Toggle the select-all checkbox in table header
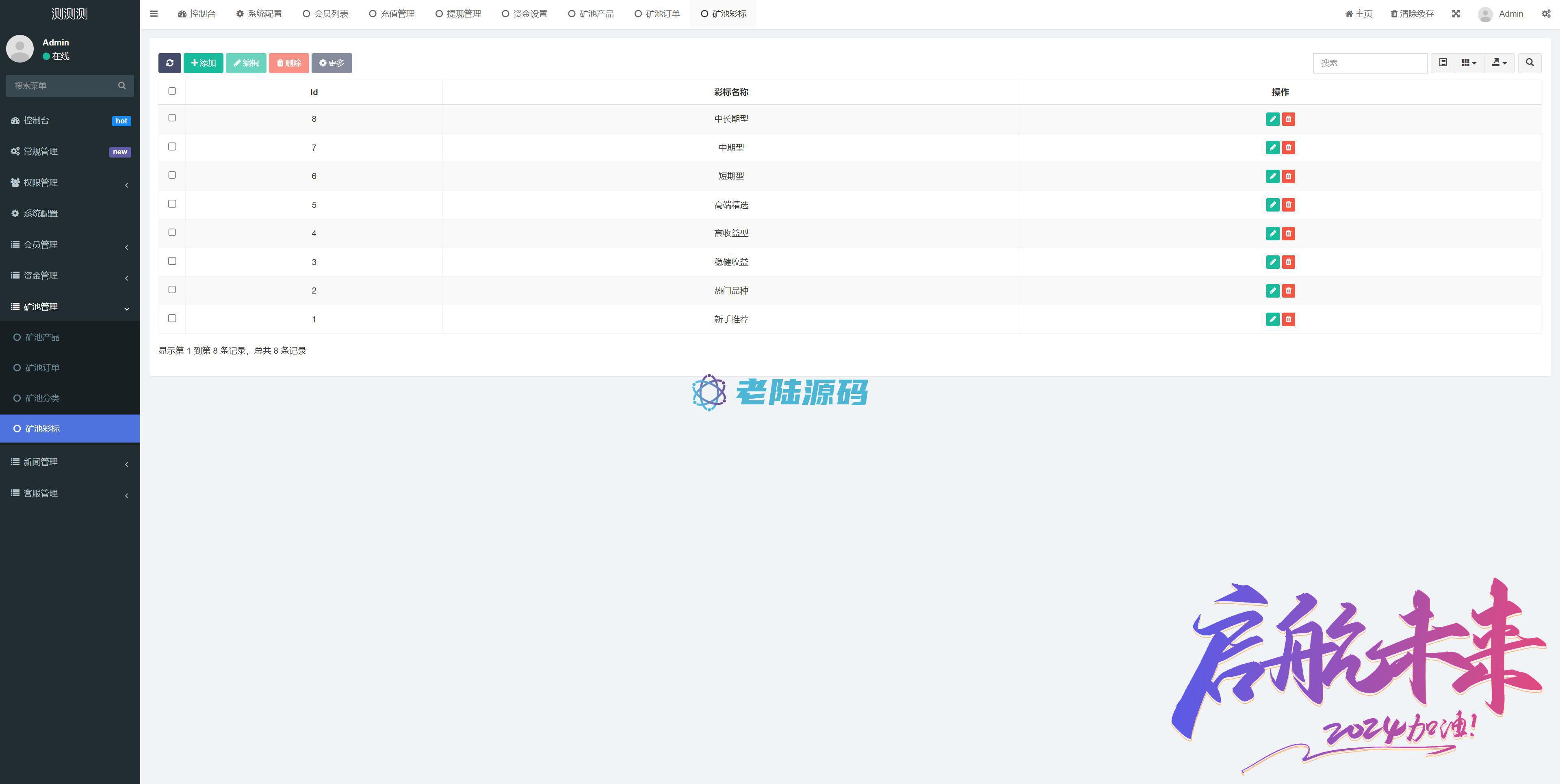 [172, 91]
